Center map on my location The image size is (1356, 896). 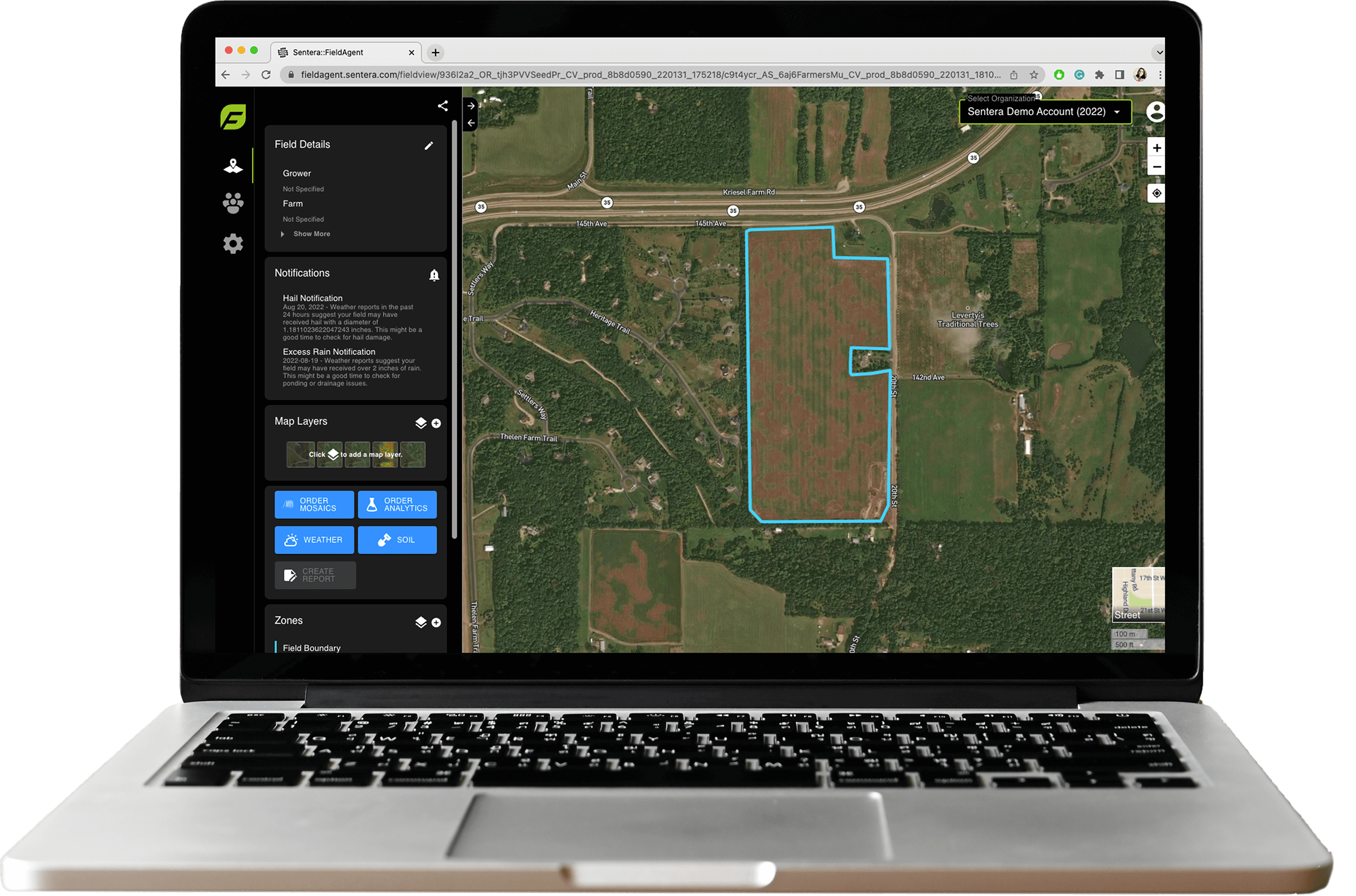[1157, 194]
